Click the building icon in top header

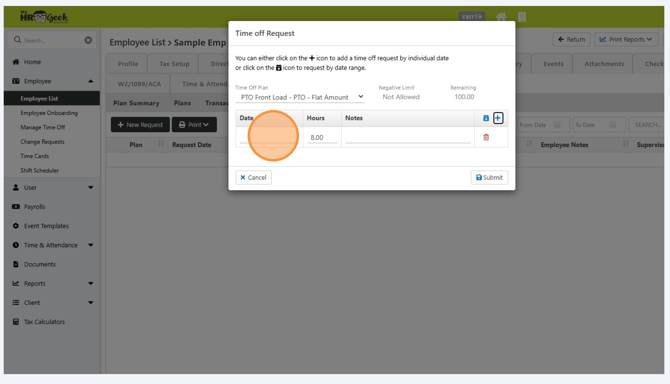pos(522,17)
